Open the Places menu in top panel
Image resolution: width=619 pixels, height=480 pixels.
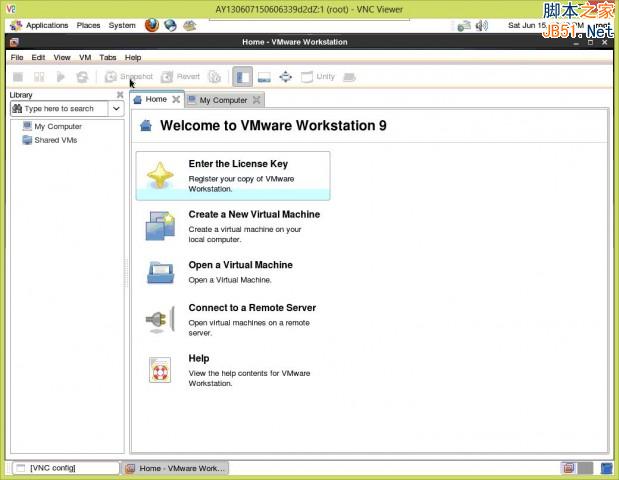click(89, 25)
